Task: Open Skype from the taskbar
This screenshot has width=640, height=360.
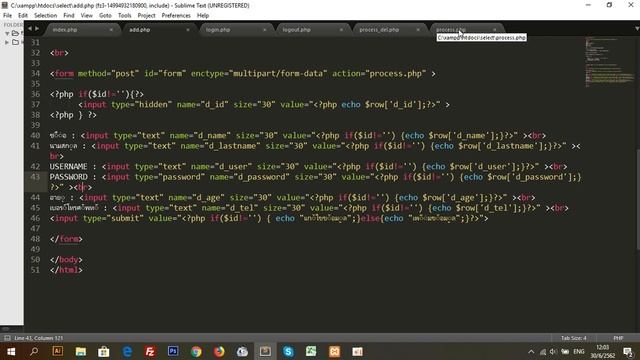Action: point(288,351)
